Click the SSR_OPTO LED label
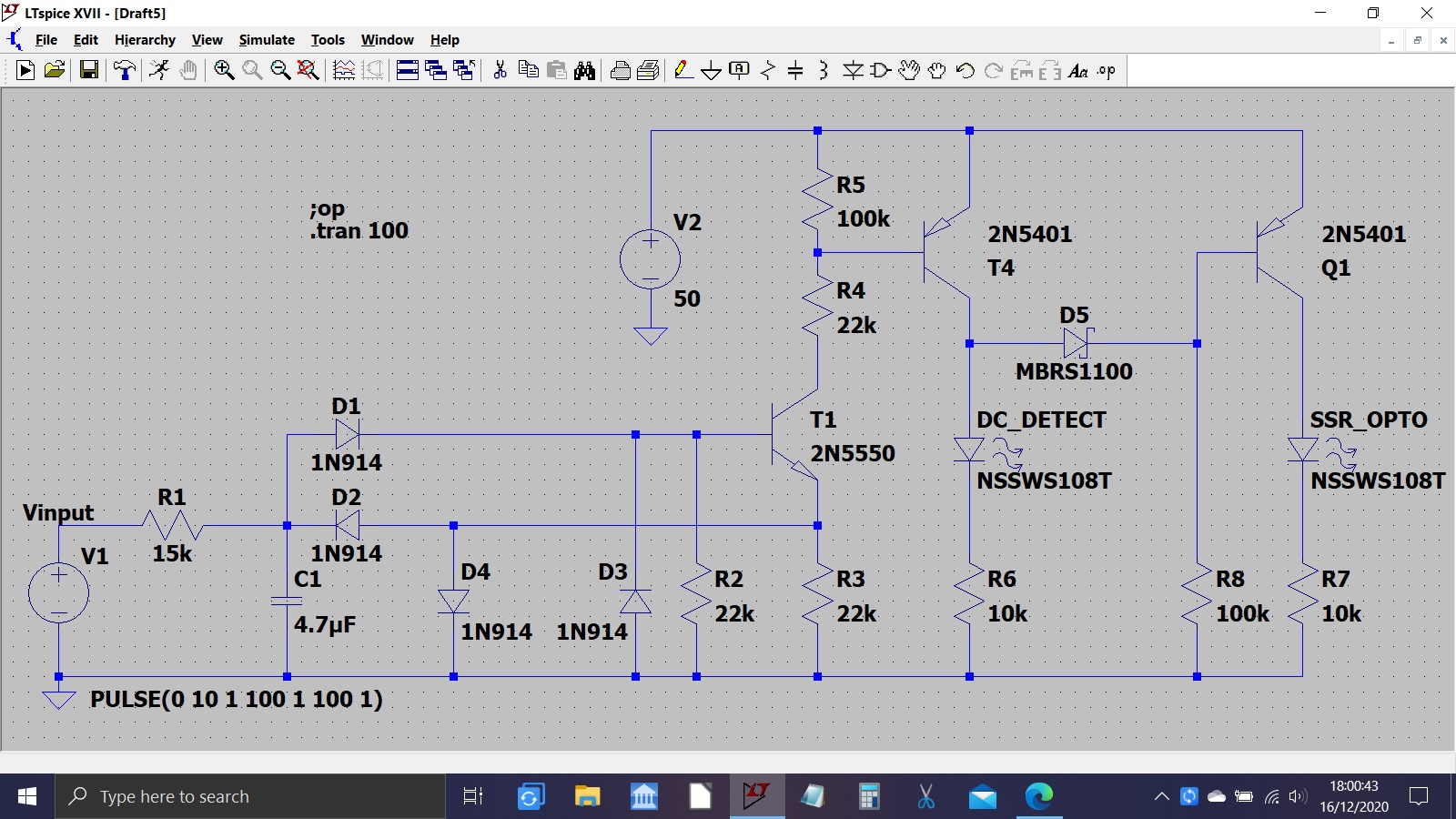 (x=1369, y=420)
